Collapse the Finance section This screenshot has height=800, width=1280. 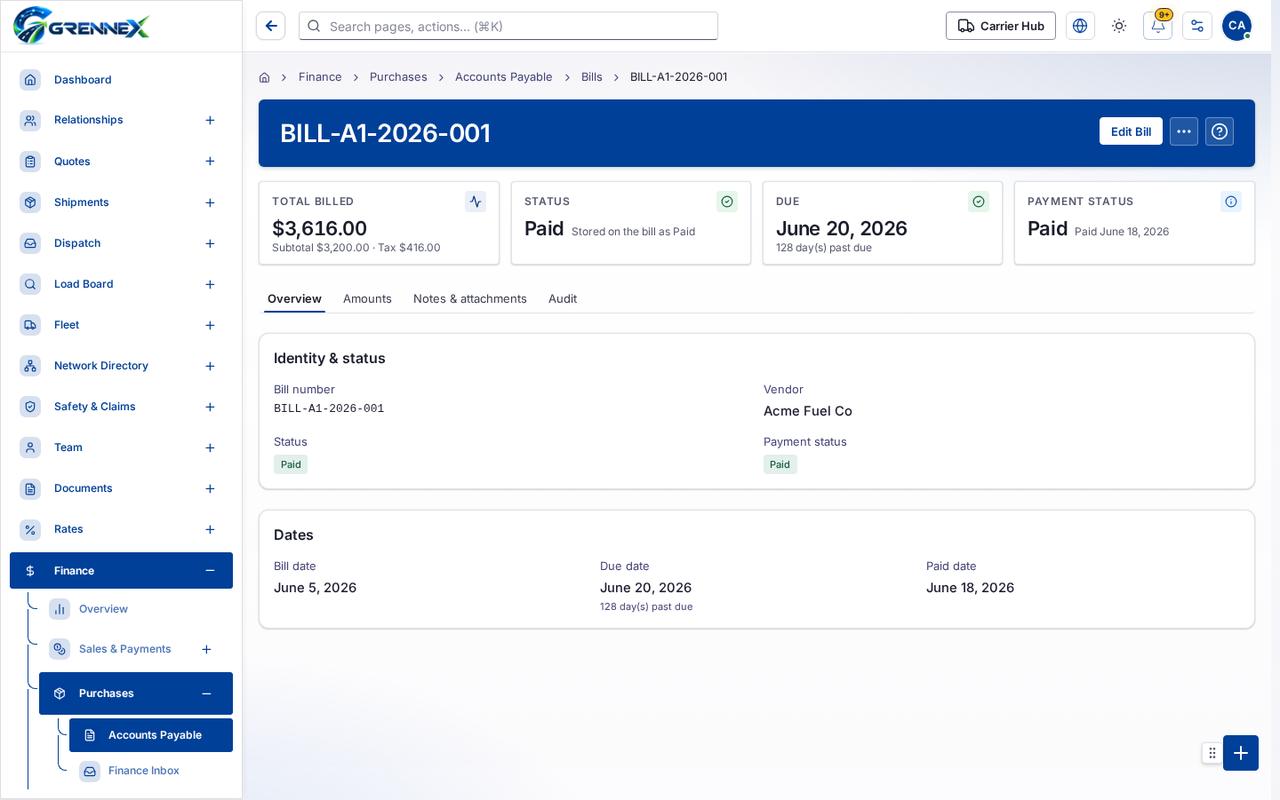(210, 571)
